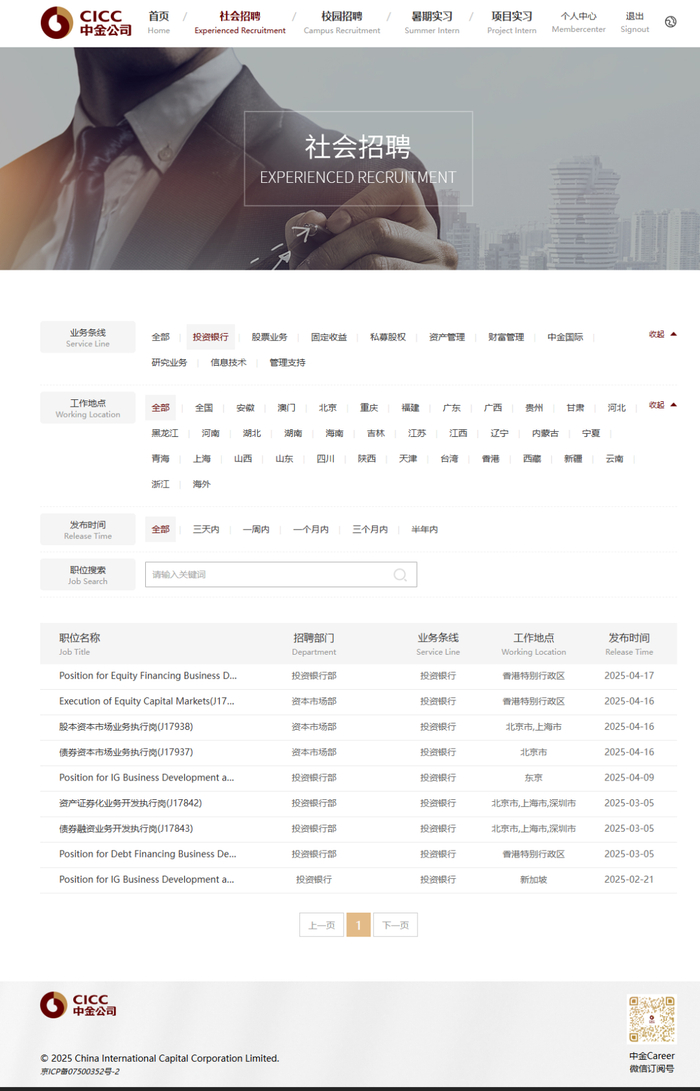Click 上一页 previous page button

click(321, 925)
